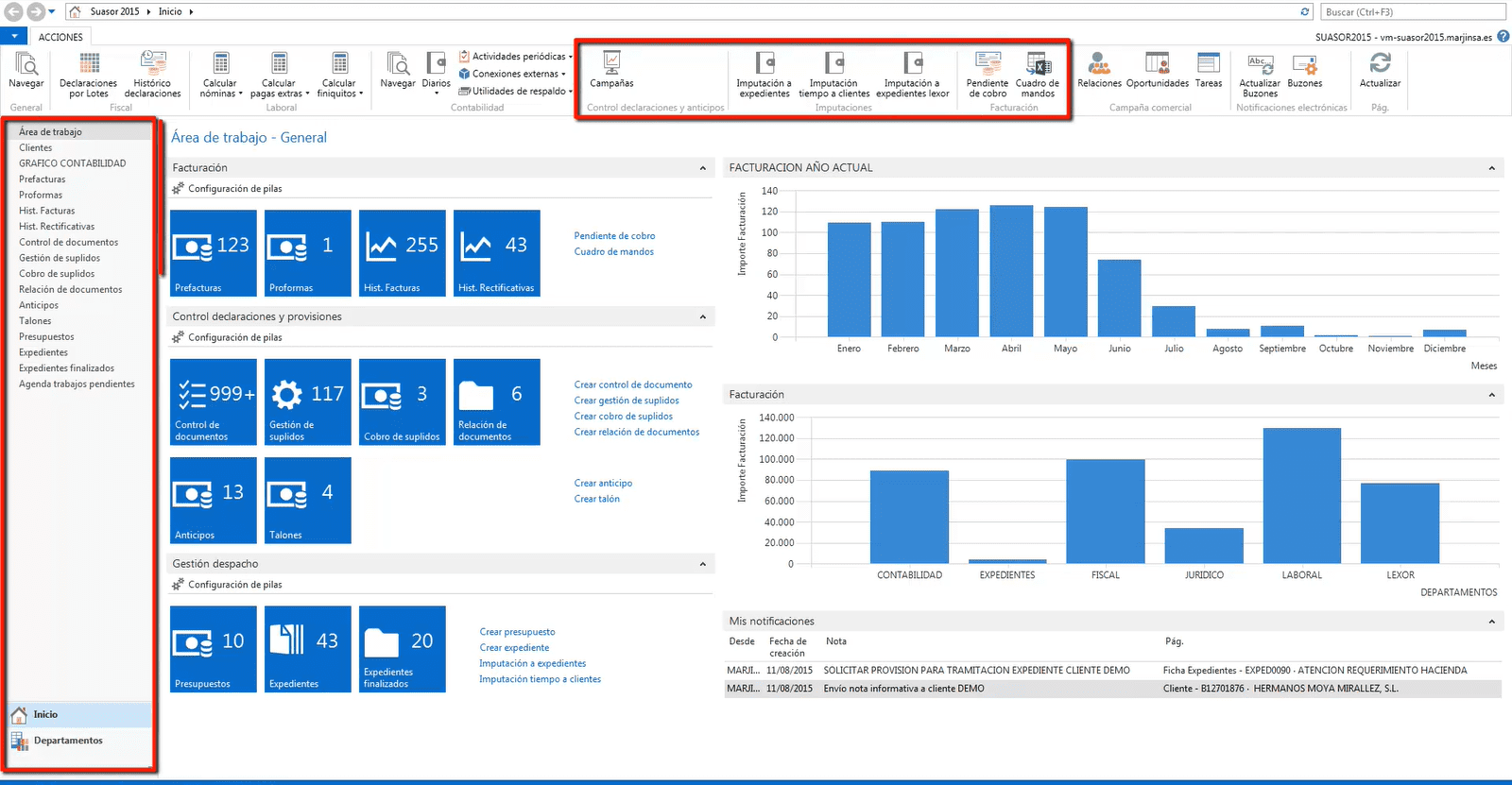1512x785 pixels.
Task: Open the Presupuestos tile showing 10
Action: 214,649
